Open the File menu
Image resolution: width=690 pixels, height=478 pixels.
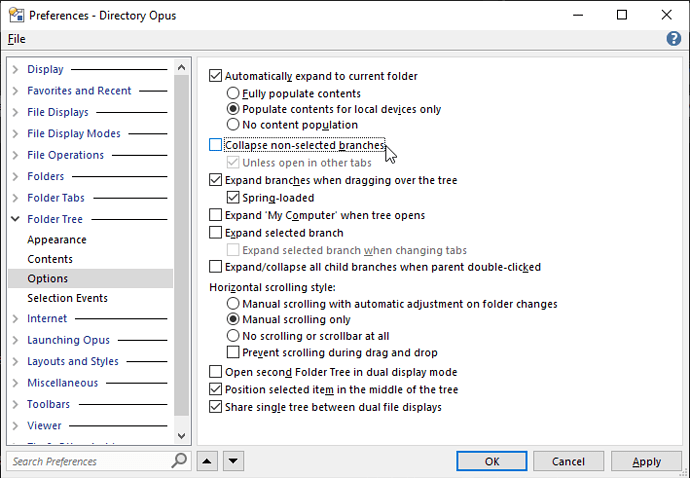[17, 39]
